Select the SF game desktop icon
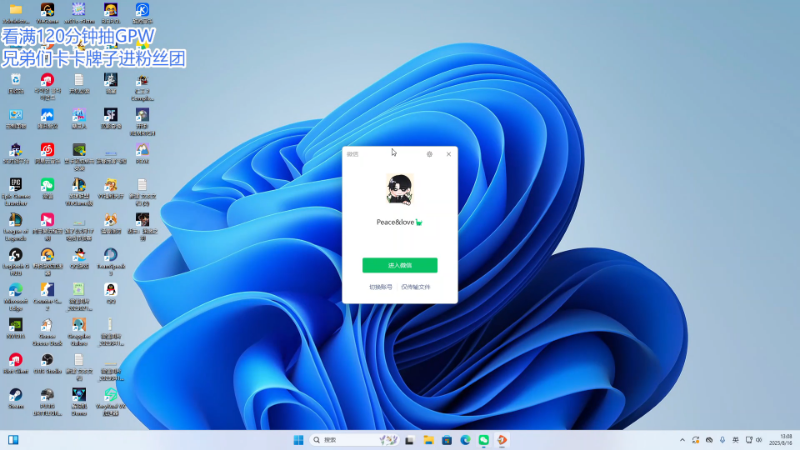800x450 pixels. point(111,118)
